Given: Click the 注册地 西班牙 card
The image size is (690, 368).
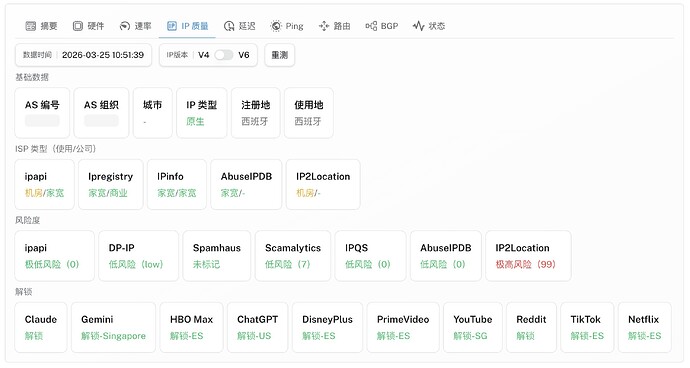Looking at the screenshot, I should (255, 113).
